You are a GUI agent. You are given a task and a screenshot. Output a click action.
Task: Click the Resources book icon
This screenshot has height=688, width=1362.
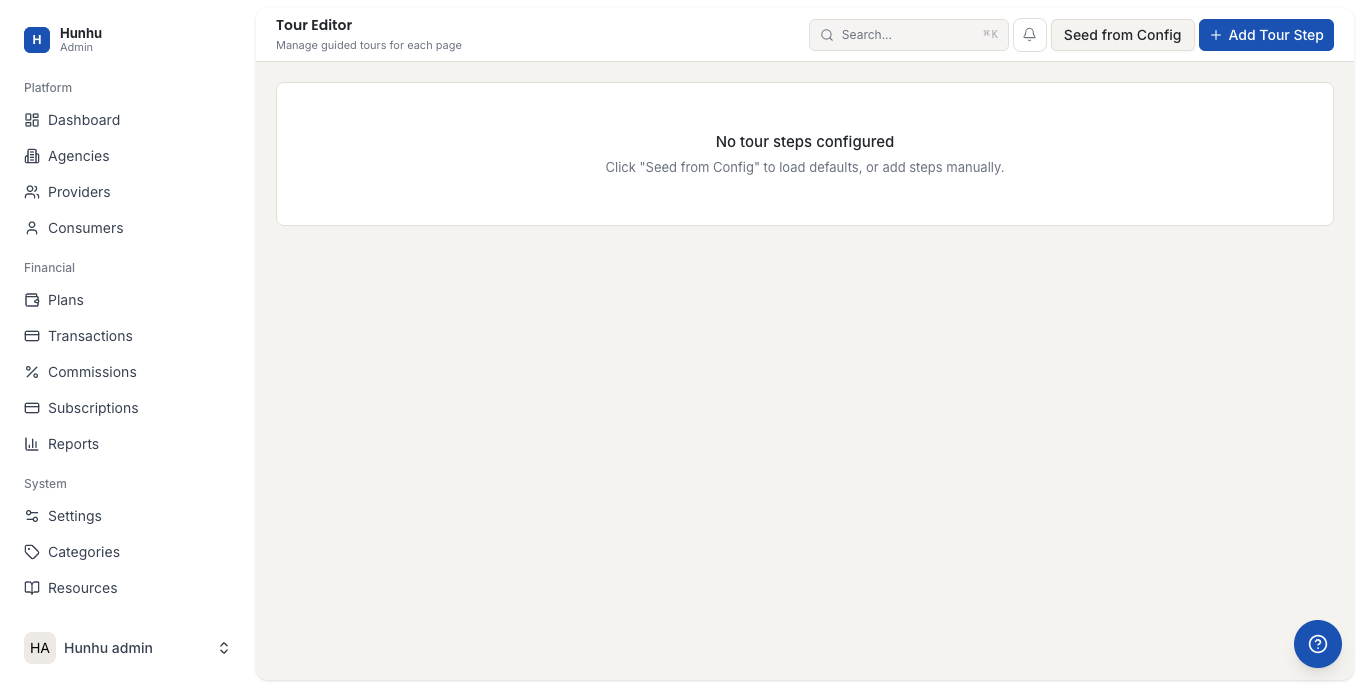32,588
